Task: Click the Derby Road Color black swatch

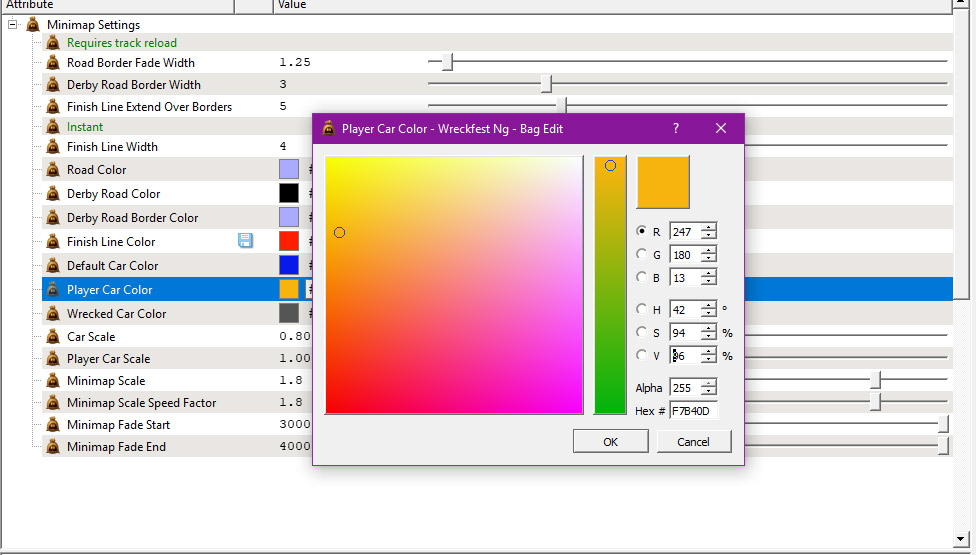Action: pyautogui.click(x=289, y=193)
